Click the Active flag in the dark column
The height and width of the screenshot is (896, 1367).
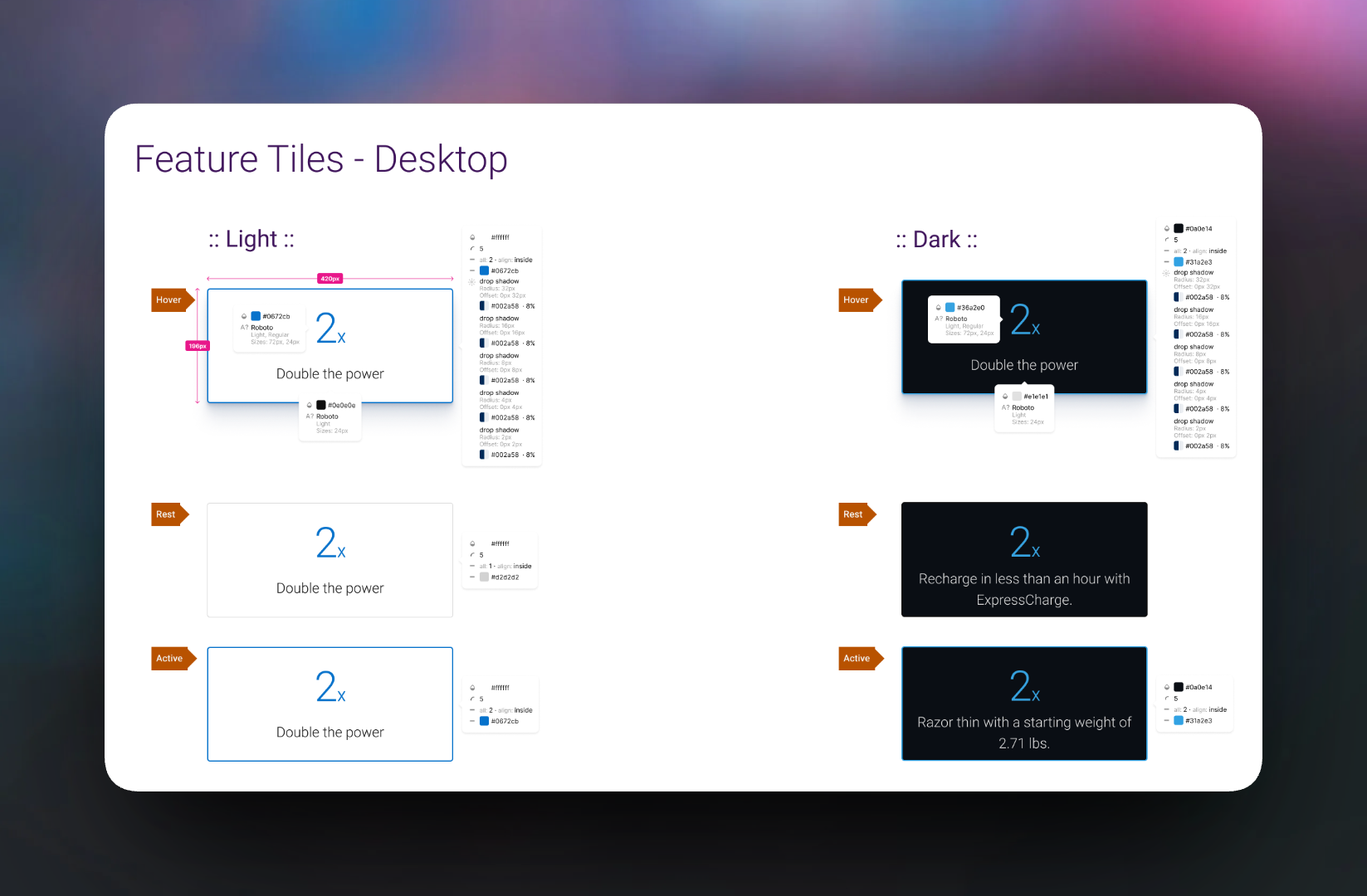coord(857,658)
